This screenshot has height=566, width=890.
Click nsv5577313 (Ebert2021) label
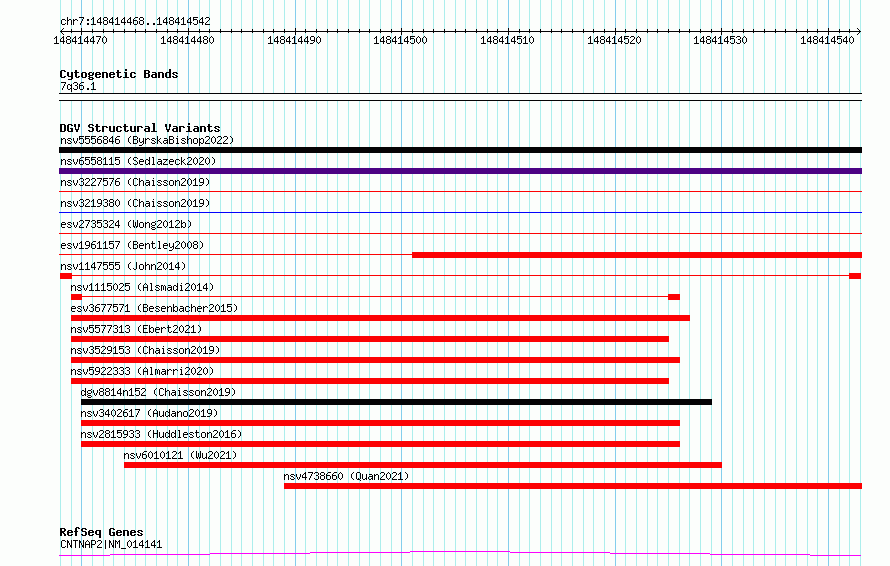pos(136,329)
